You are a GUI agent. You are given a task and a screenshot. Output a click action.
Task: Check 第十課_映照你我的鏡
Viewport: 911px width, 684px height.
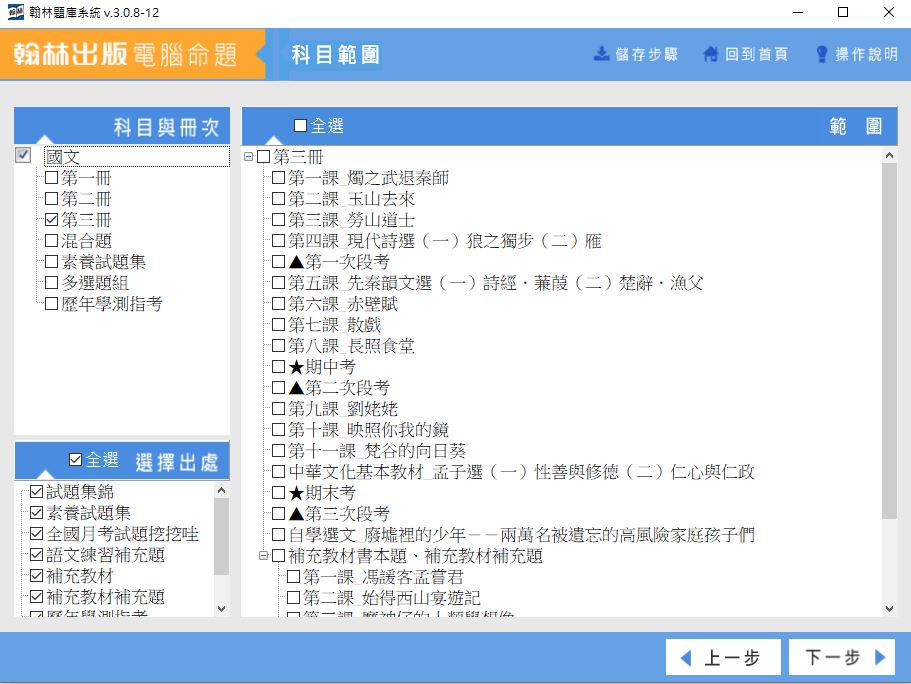point(278,429)
